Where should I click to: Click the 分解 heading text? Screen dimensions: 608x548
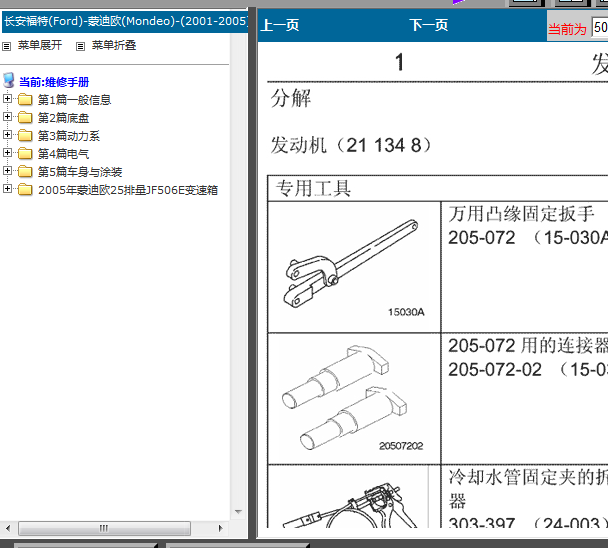point(291,98)
